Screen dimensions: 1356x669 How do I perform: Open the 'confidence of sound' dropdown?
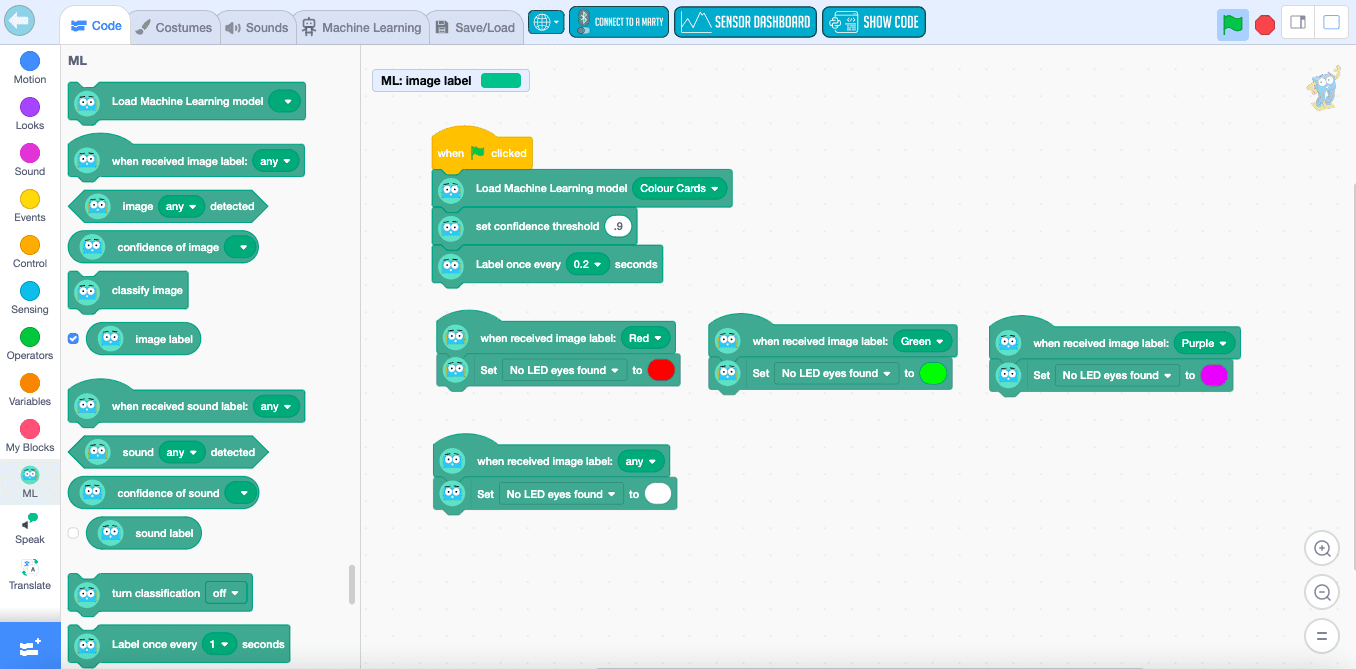[x=239, y=493]
